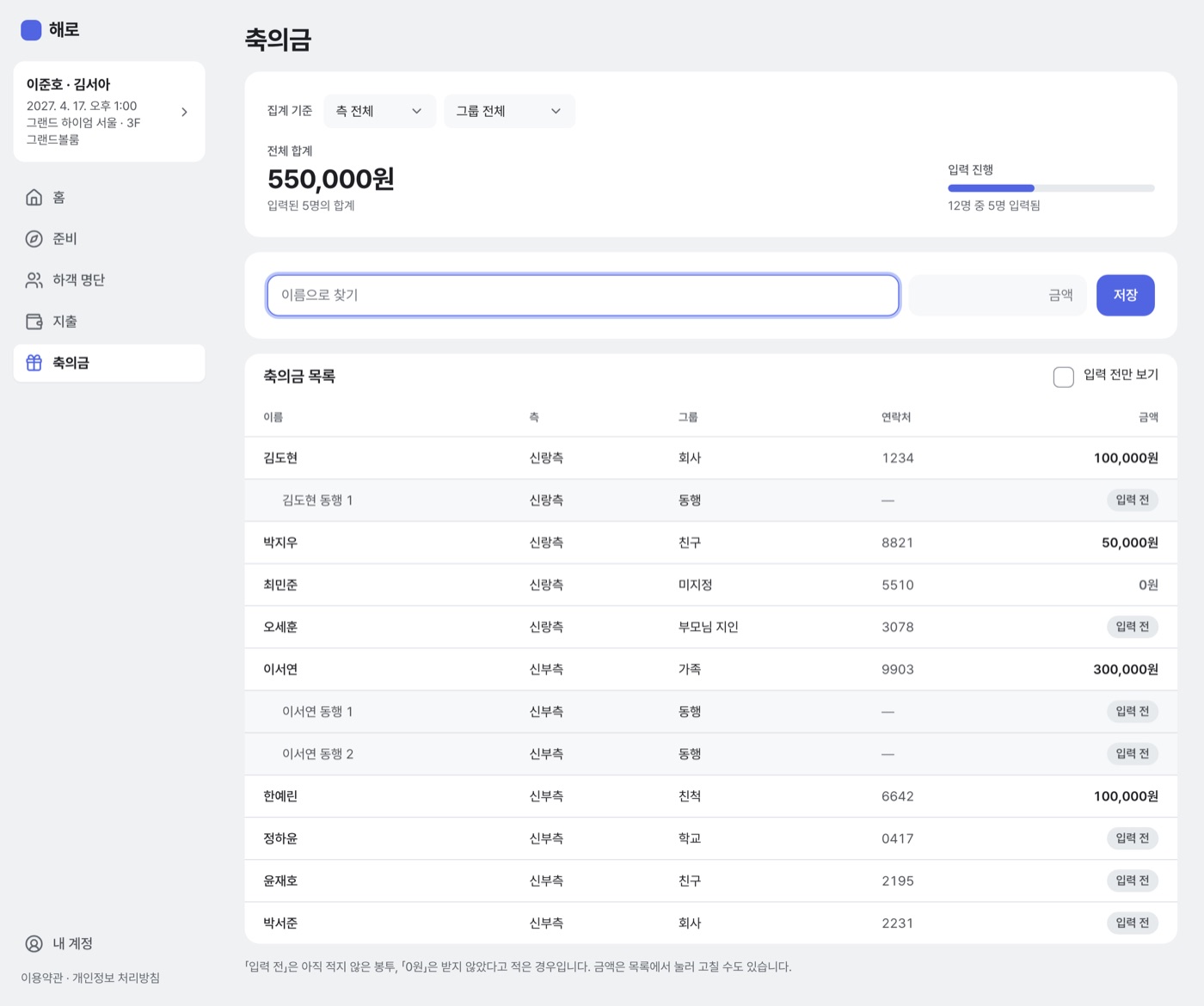Select the 박지우 name cell
Image resolution: width=1204 pixels, height=1006 pixels.
pyautogui.click(x=280, y=543)
